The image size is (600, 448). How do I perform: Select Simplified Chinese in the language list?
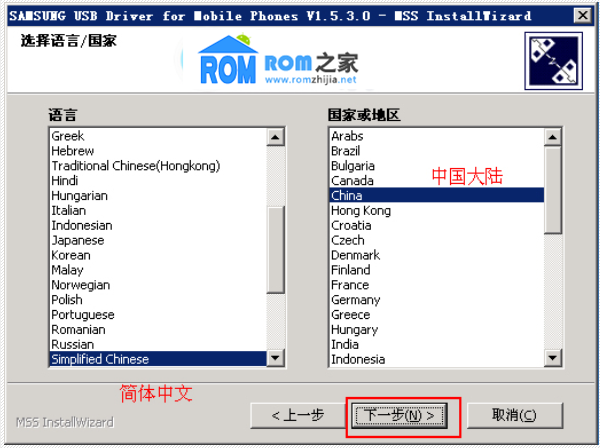158,359
